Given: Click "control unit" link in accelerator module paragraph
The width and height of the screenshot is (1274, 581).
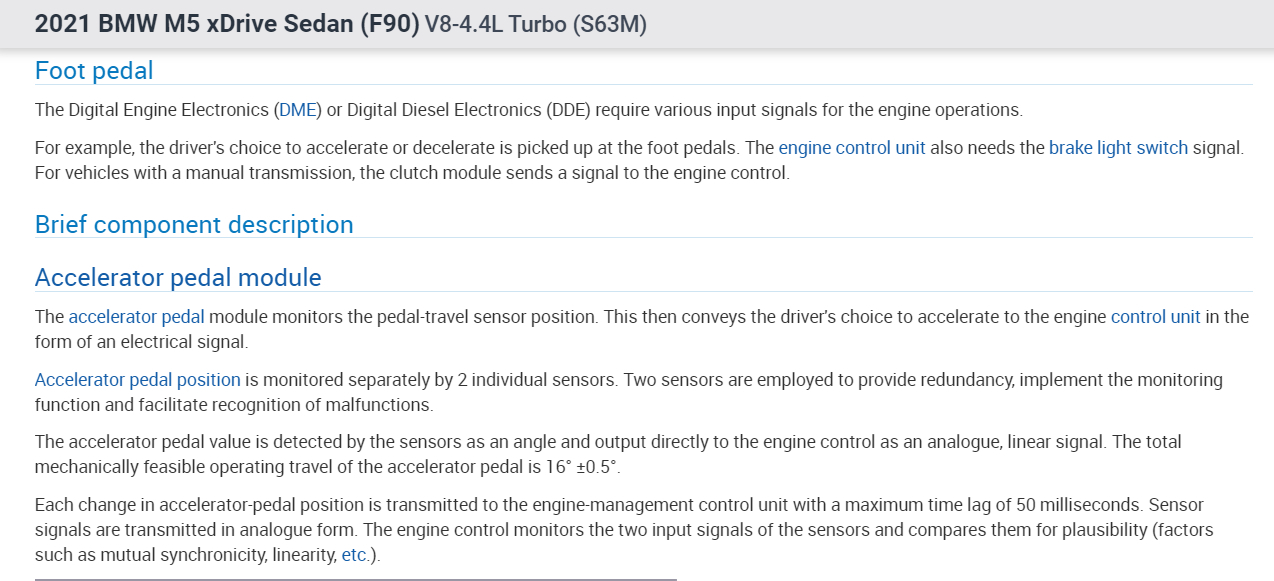Looking at the screenshot, I should [x=1155, y=317].
